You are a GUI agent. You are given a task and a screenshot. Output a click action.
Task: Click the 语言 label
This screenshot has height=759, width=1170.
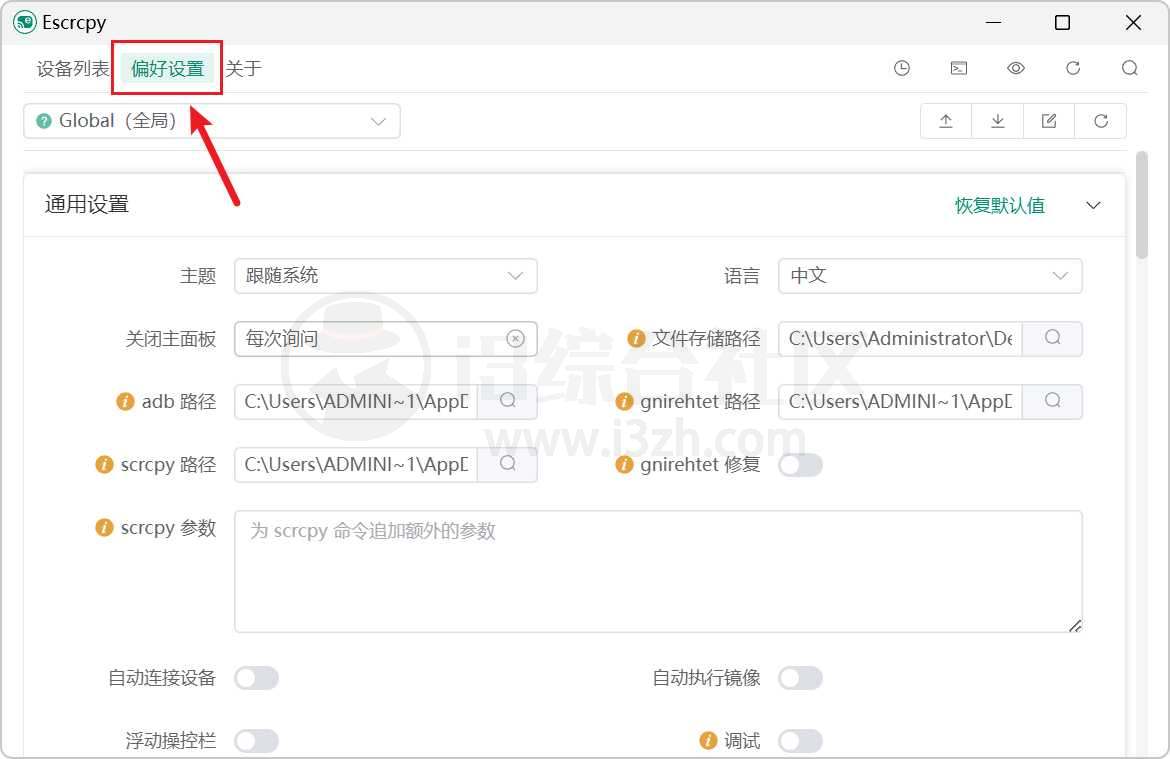pyautogui.click(x=742, y=276)
